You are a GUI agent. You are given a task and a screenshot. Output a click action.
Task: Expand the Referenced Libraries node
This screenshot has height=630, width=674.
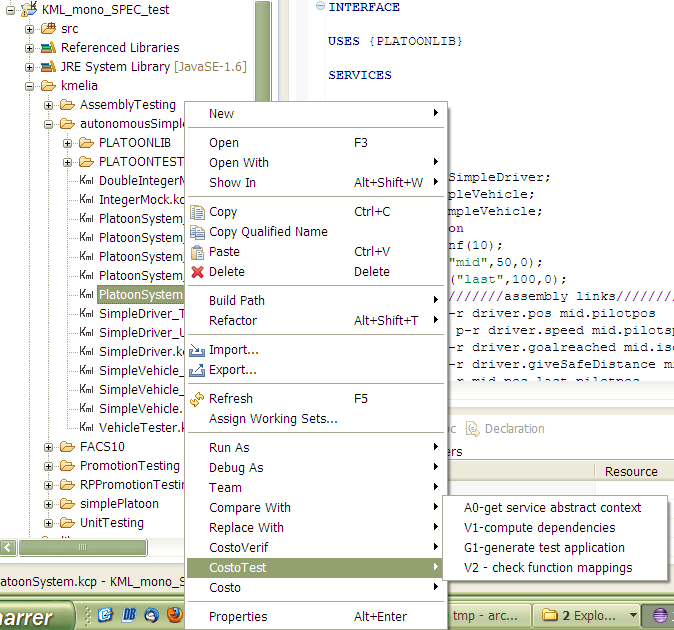[30, 48]
